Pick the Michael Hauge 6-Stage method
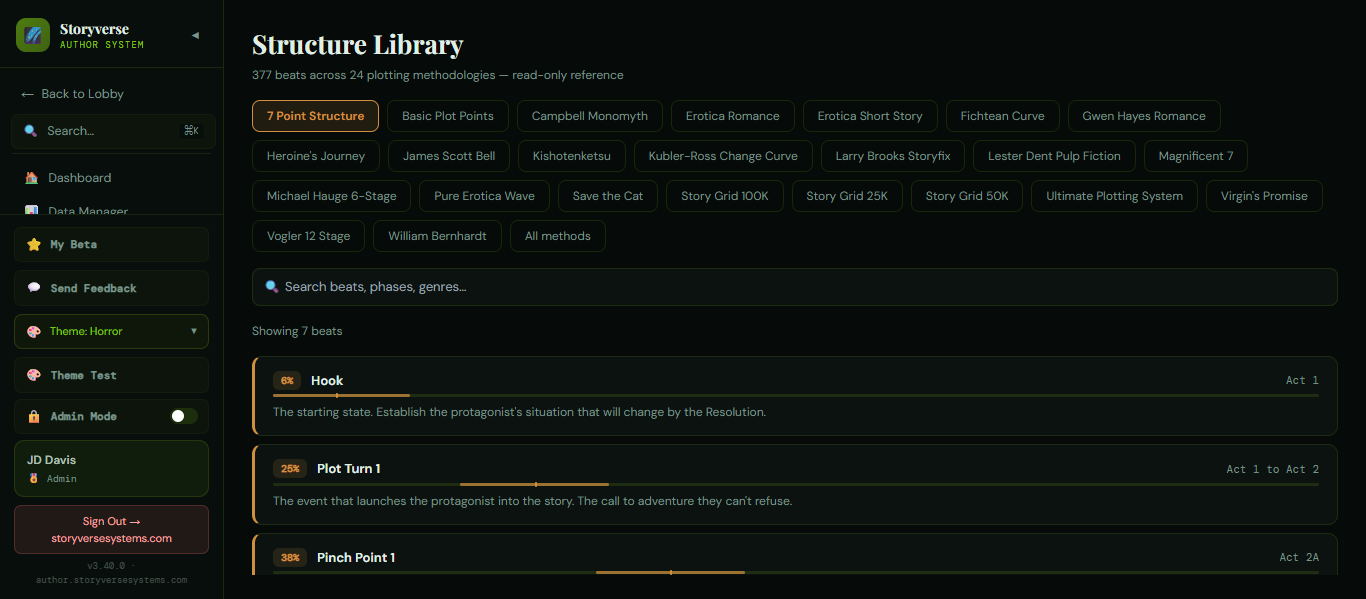The image size is (1366, 599). pyautogui.click(x=332, y=196)
